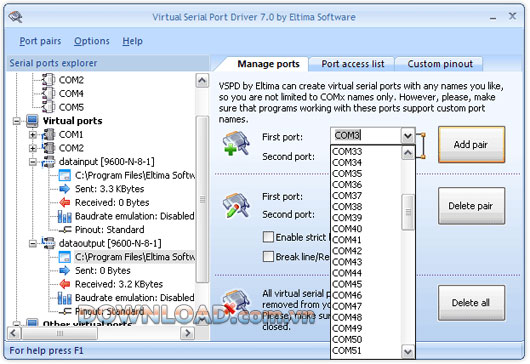Open the Port pairs menu
Screen dimensions: 530x364
[x=40, y=41]
